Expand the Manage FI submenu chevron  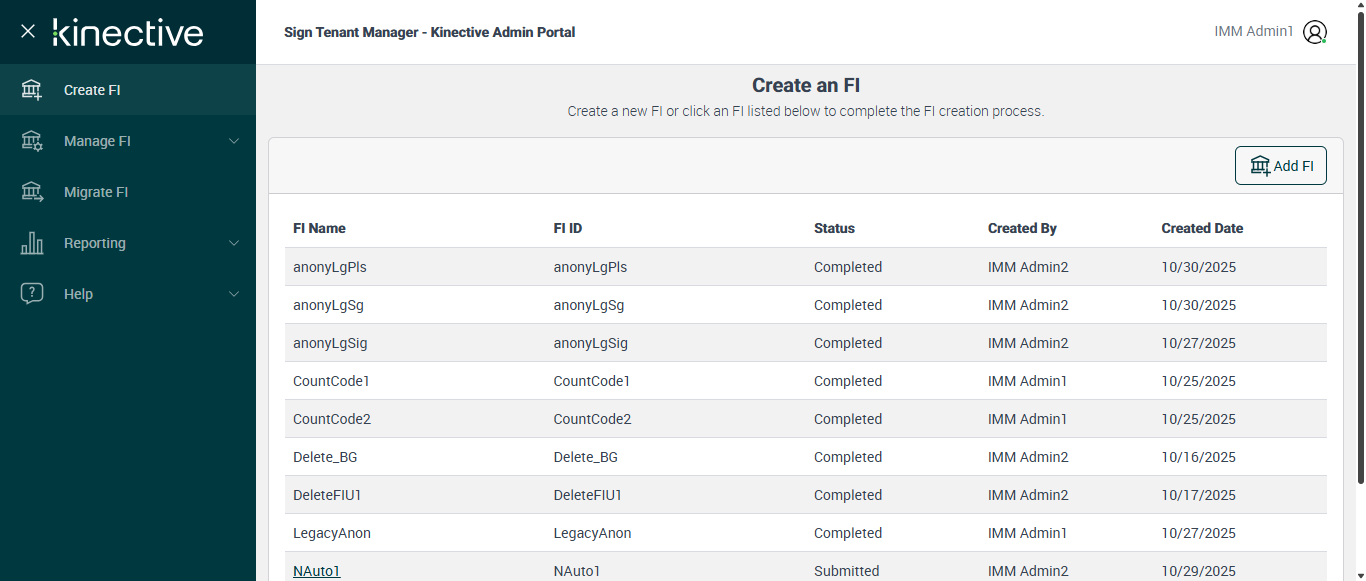[x=234, y=141]
